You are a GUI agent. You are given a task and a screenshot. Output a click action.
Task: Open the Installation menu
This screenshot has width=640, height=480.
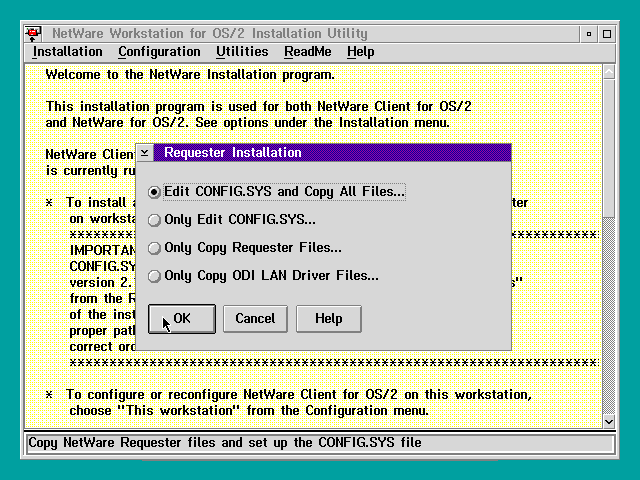[68, 52]
